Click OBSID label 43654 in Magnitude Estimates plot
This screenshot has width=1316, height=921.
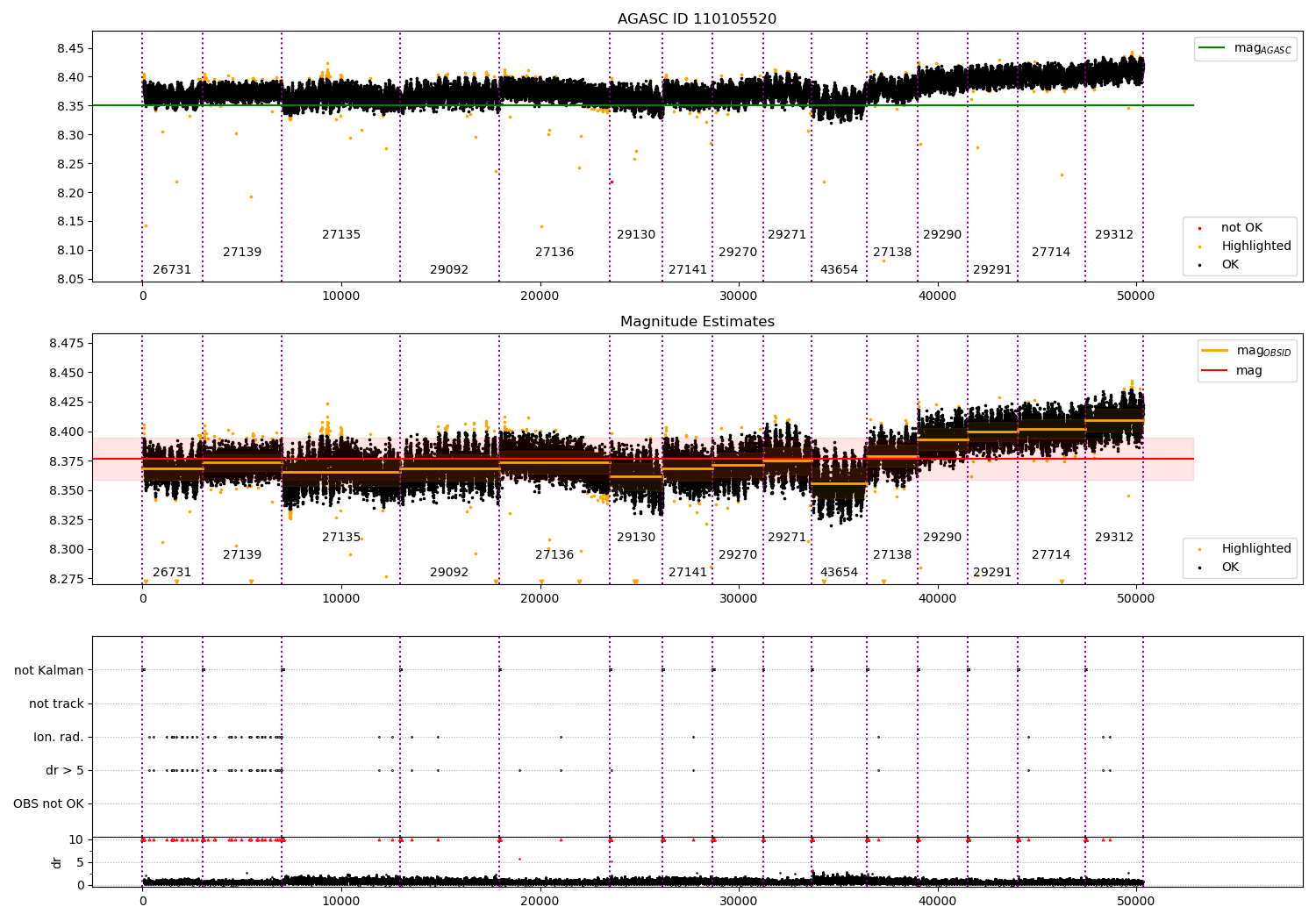click(839, 572)
